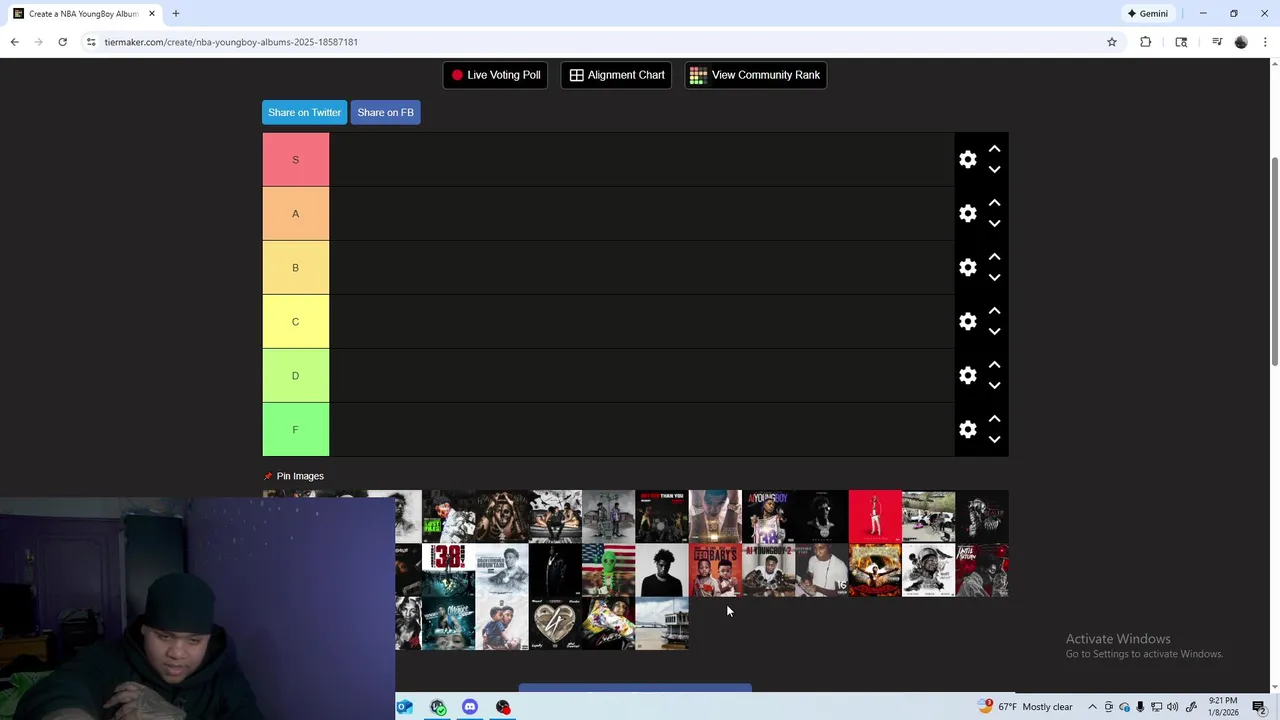View site information icon in address bar
The width and height of the screenshot is (1280, 720).
(91, 42)
